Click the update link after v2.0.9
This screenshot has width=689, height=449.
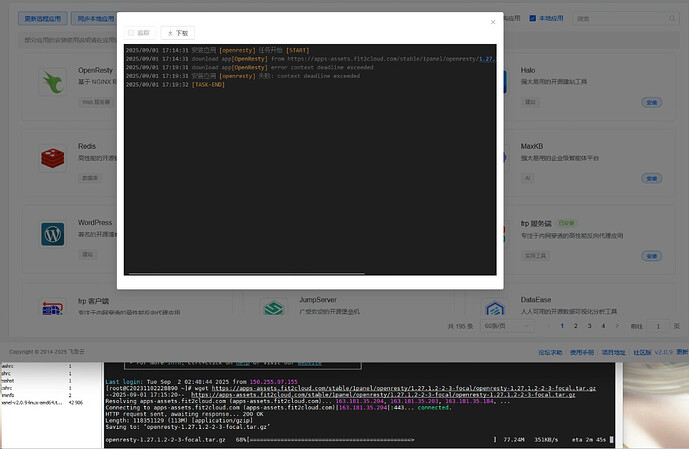tap(682, 352)
